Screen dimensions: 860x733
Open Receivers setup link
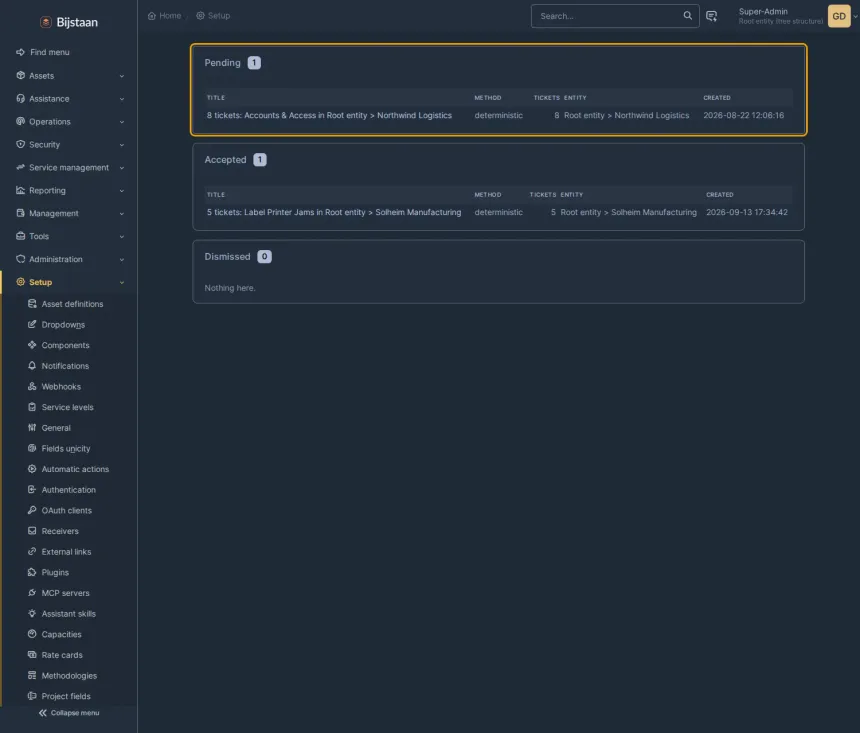click(x=60, y=531)
